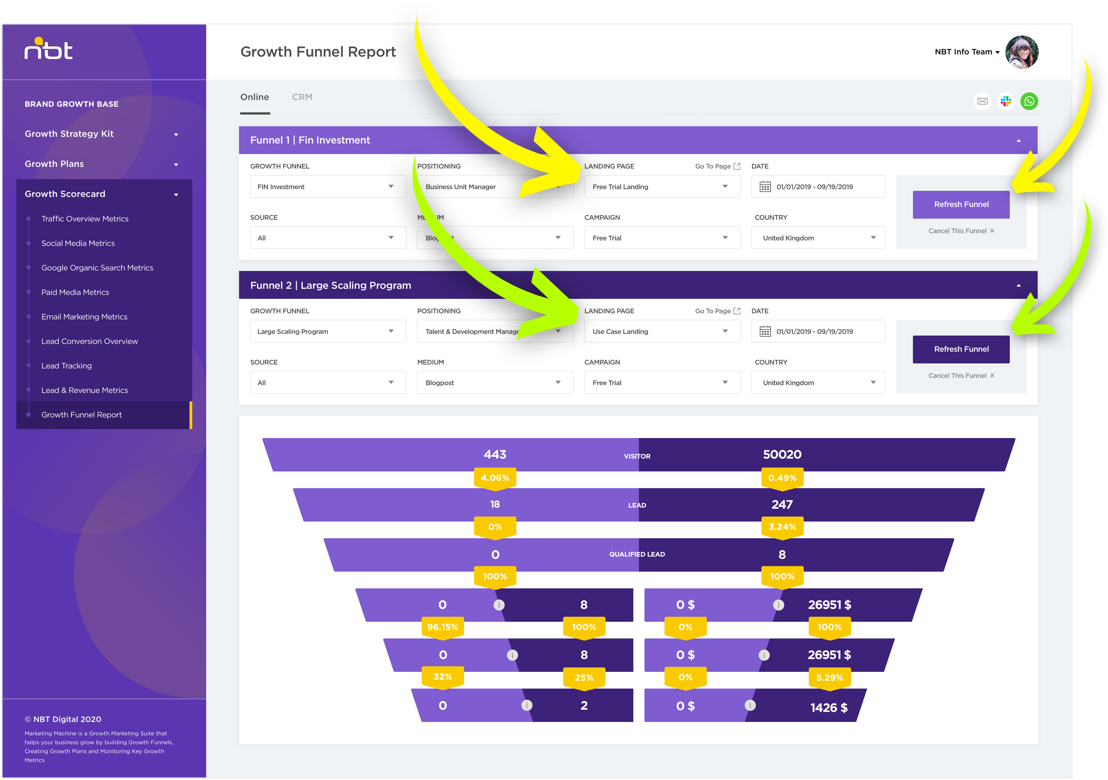Image resolution: width=1108 pixels, height=780 pixels.
Task: Open NBT Info Team account menu
Action: pos(967,52)
